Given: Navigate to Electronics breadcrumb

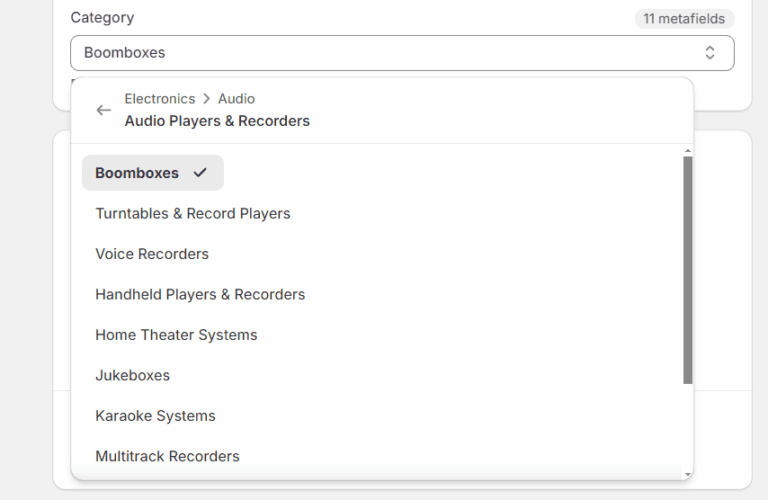Looking at the screenshot, I should point(160,99).
